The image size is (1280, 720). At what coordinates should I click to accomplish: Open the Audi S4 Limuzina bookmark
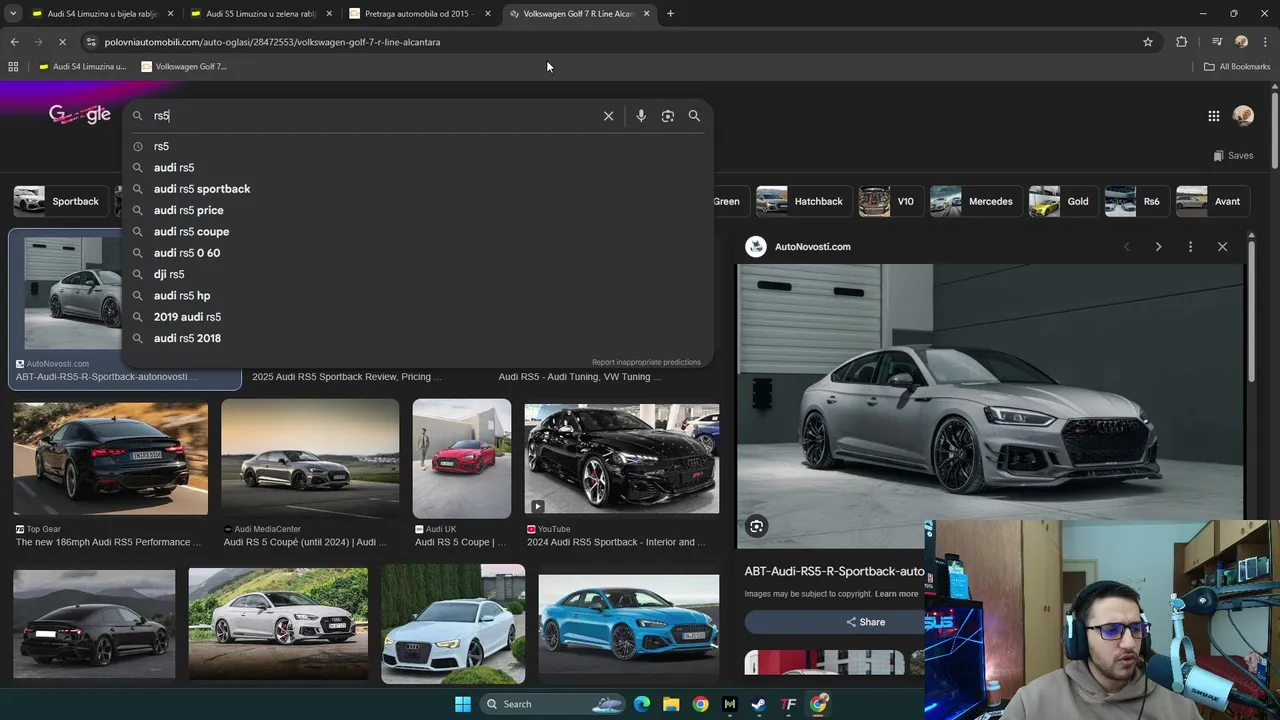82,67
